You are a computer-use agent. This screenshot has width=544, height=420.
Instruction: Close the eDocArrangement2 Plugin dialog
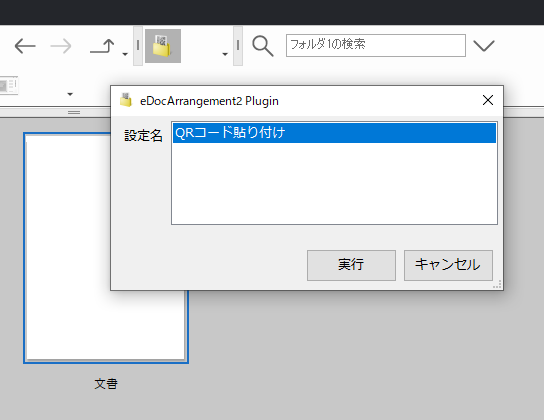click(488, 100)
